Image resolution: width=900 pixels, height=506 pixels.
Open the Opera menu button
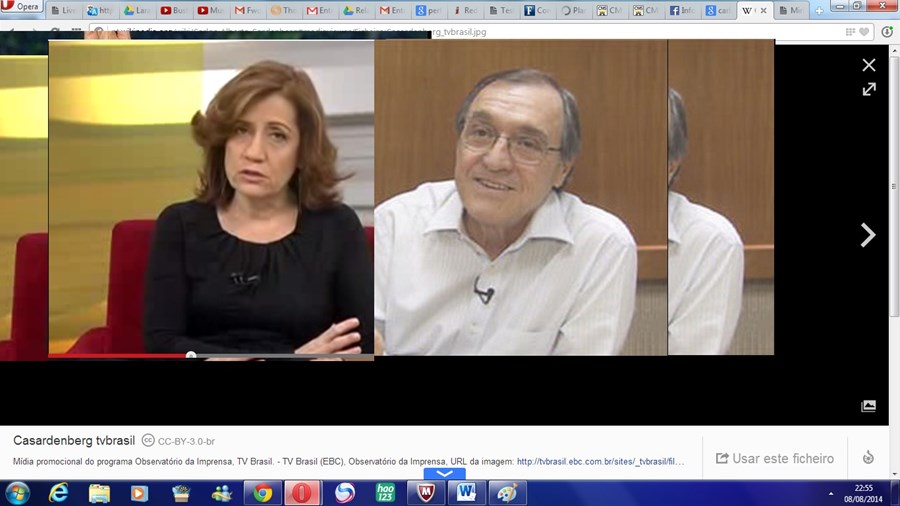click(x=21, y=7)
